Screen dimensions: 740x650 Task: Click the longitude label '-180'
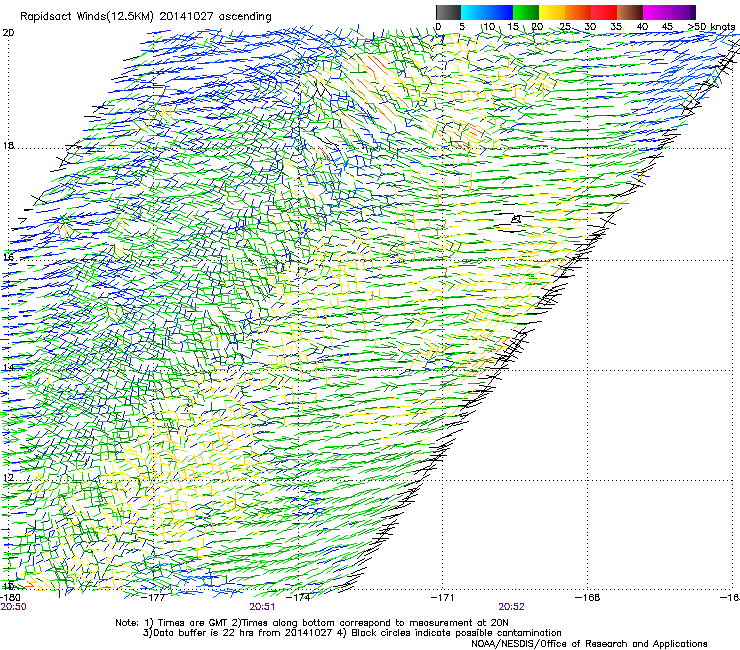click(x=10, y=598)
